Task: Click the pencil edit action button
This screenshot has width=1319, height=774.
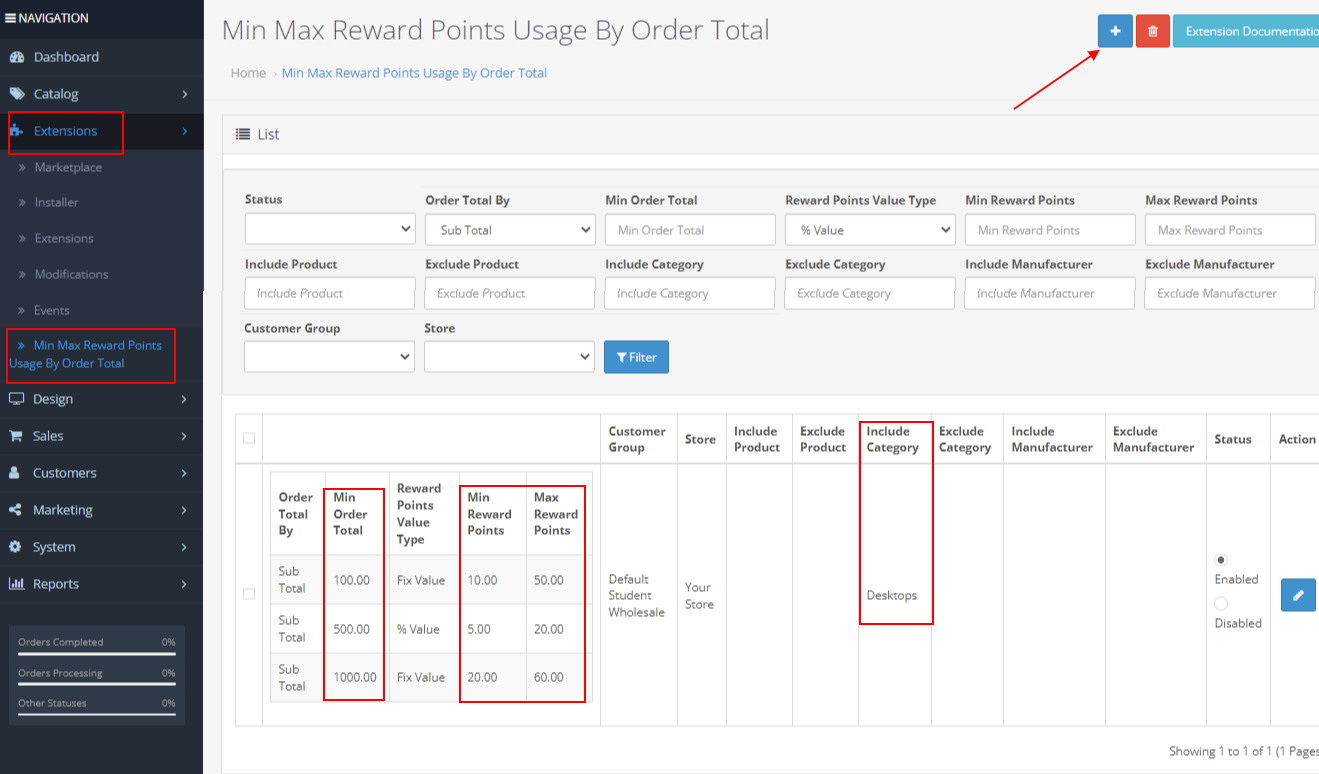Action: (1297, 595)
